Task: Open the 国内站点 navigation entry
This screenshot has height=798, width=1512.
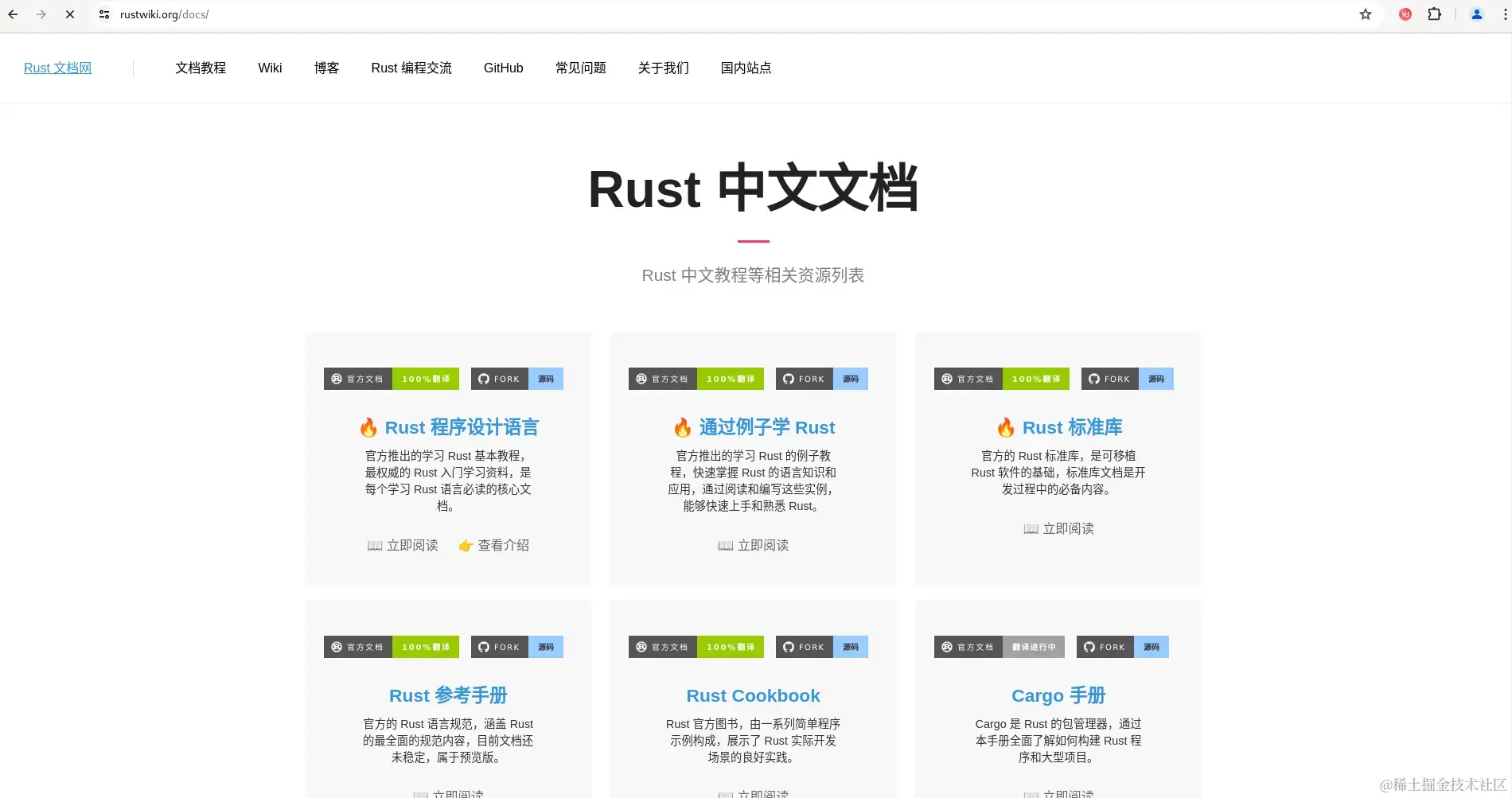Action: [746, 68]
